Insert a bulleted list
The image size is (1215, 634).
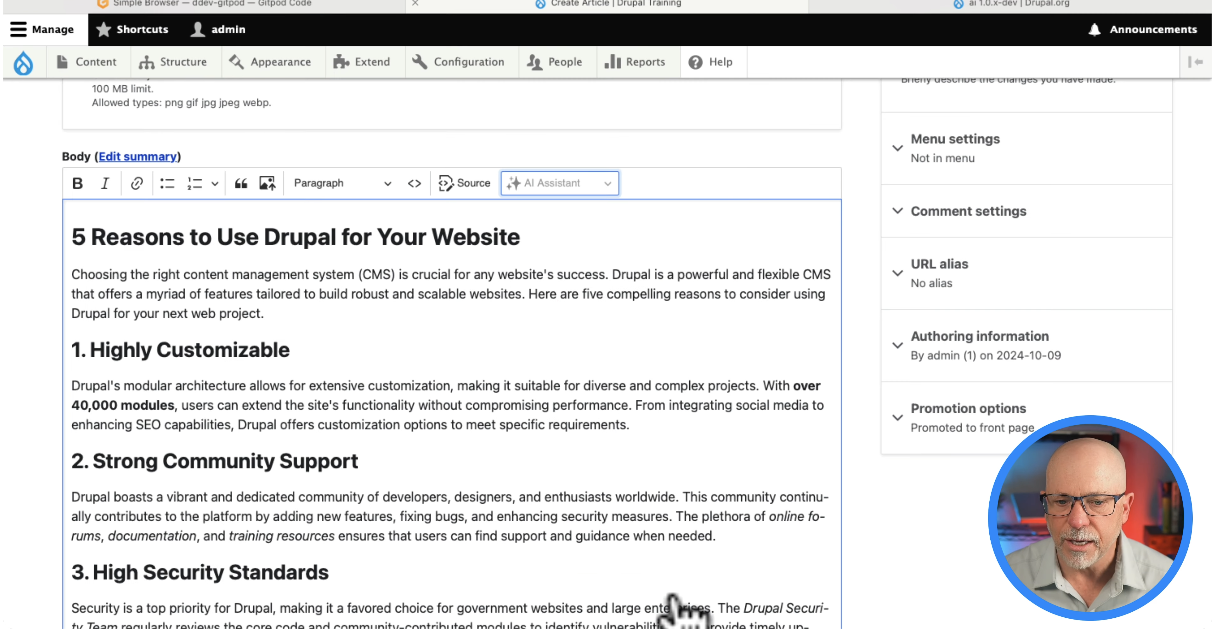167,183
